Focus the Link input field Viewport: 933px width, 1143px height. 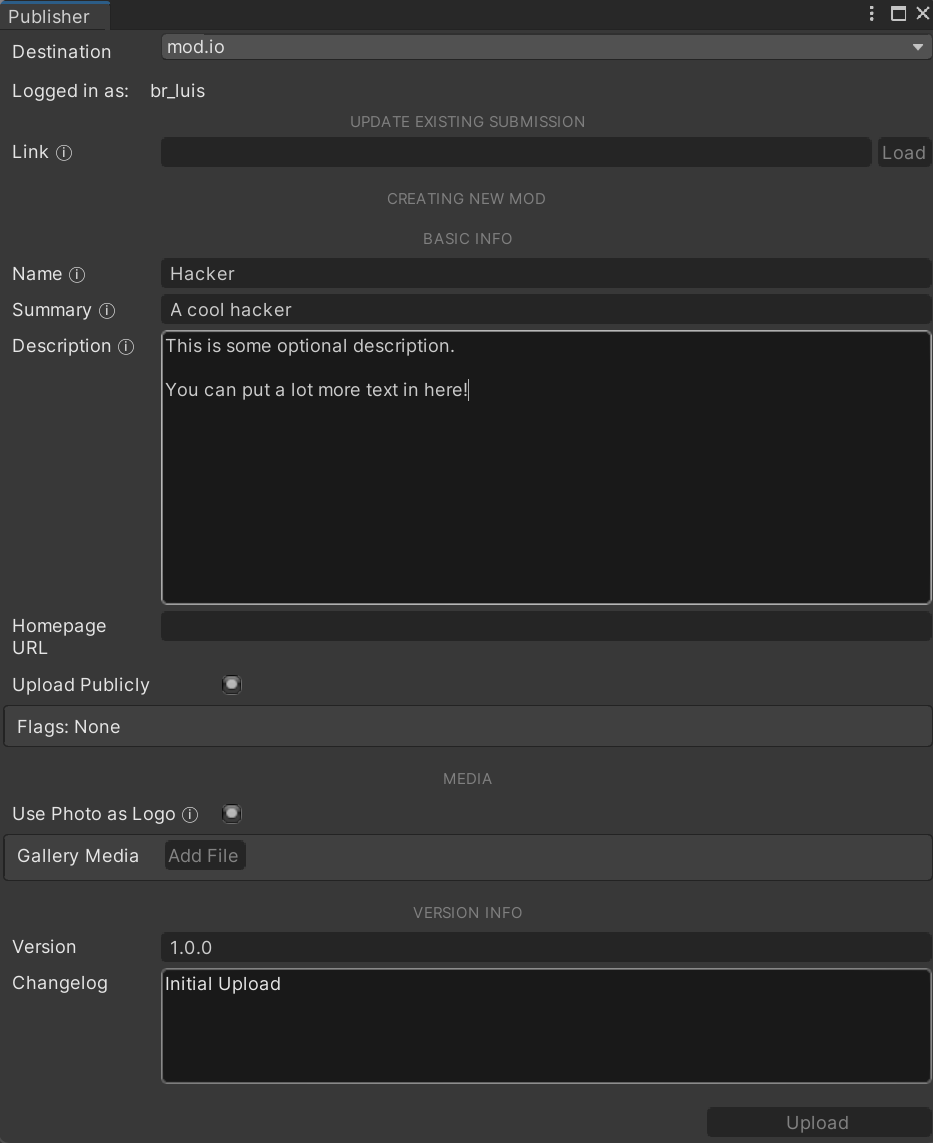tap(516, 153)
